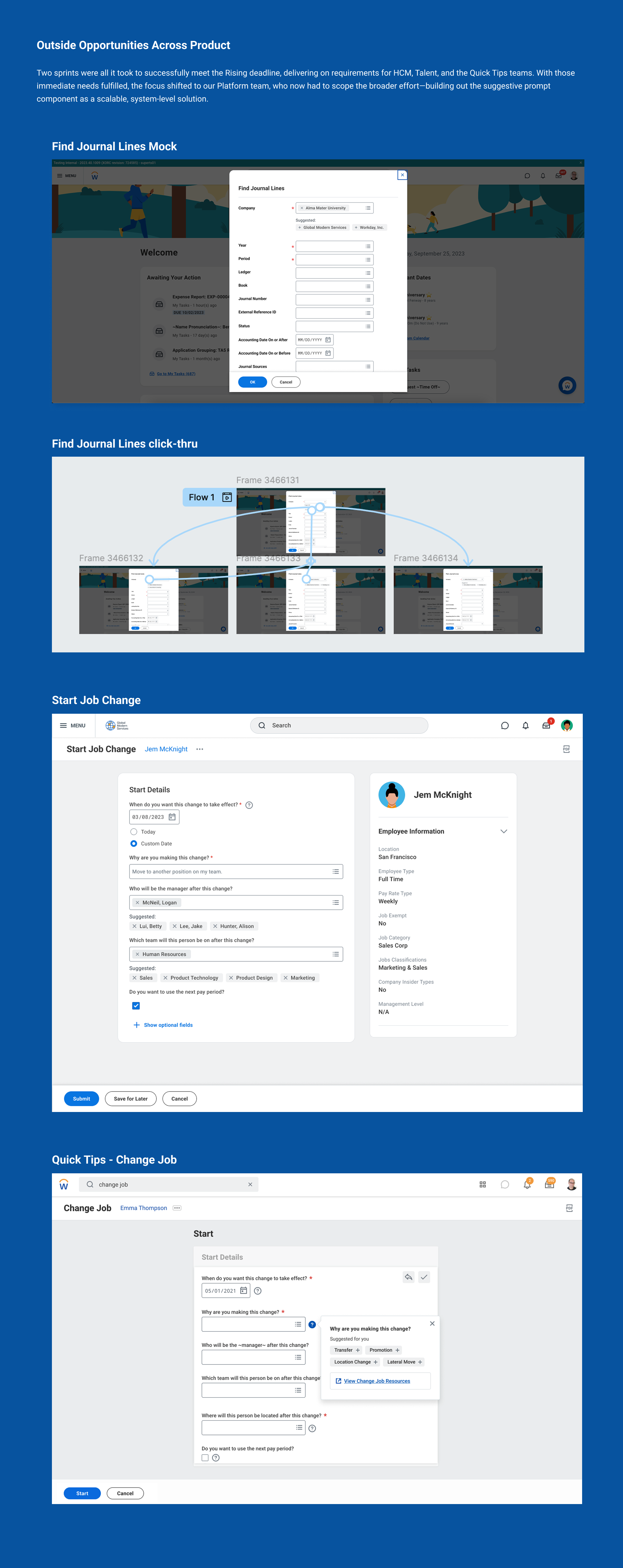Add the Promotion suggested chip
The width and height of the screenshot is (623, 1568).
(x=384, y=1350)
